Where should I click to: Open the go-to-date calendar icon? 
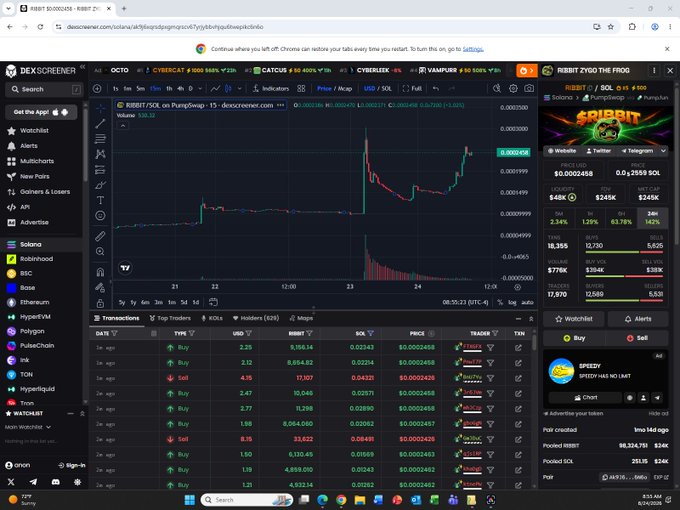coord(213,302)
